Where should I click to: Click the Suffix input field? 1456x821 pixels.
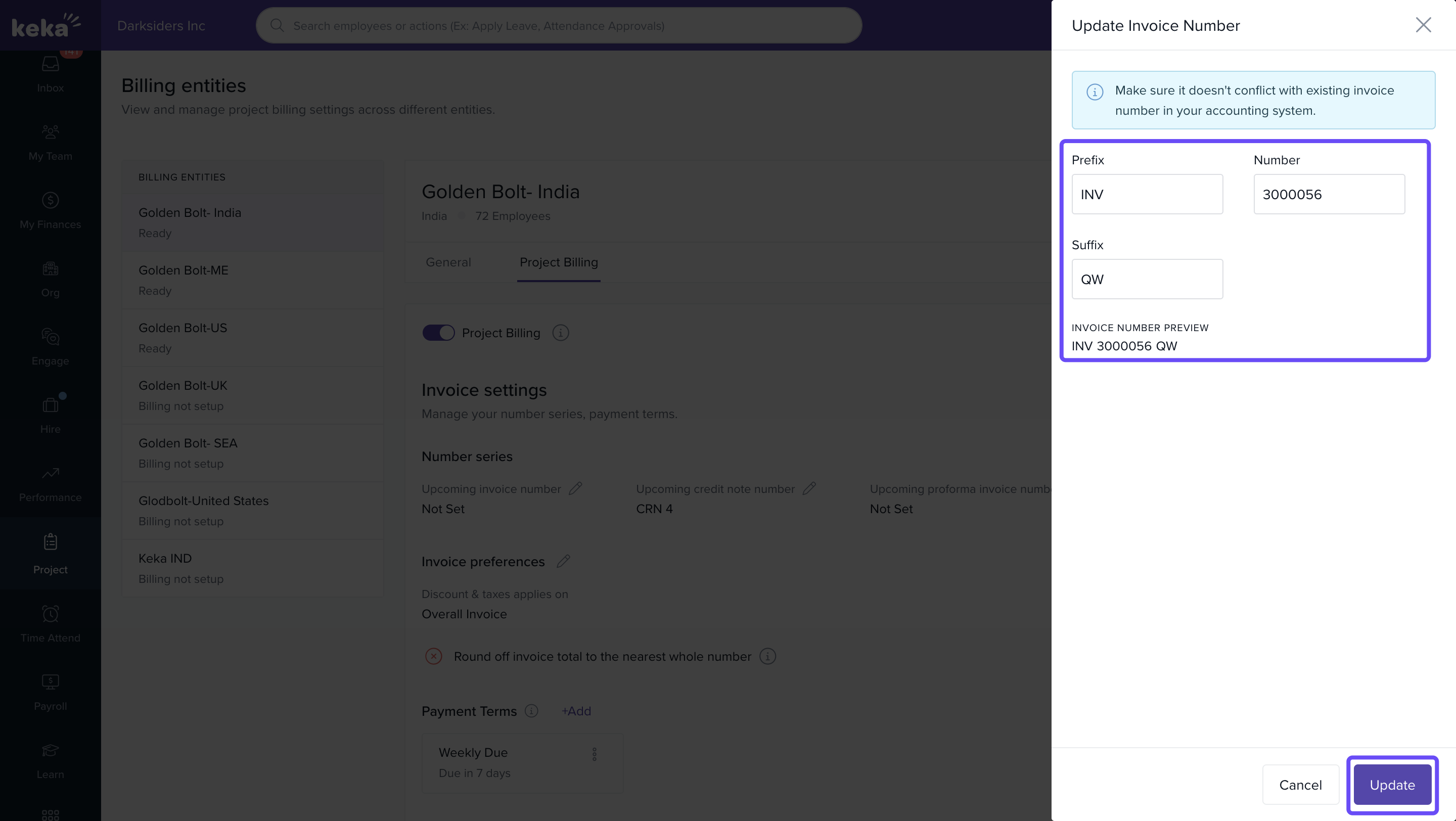(1147, 279)
